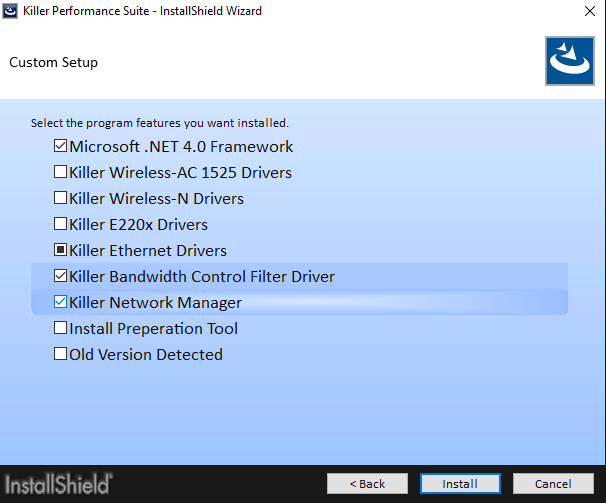
Task: Uncheck Microsoft .NET 4.0 Framework checkbox
Action: pos(60,146)
